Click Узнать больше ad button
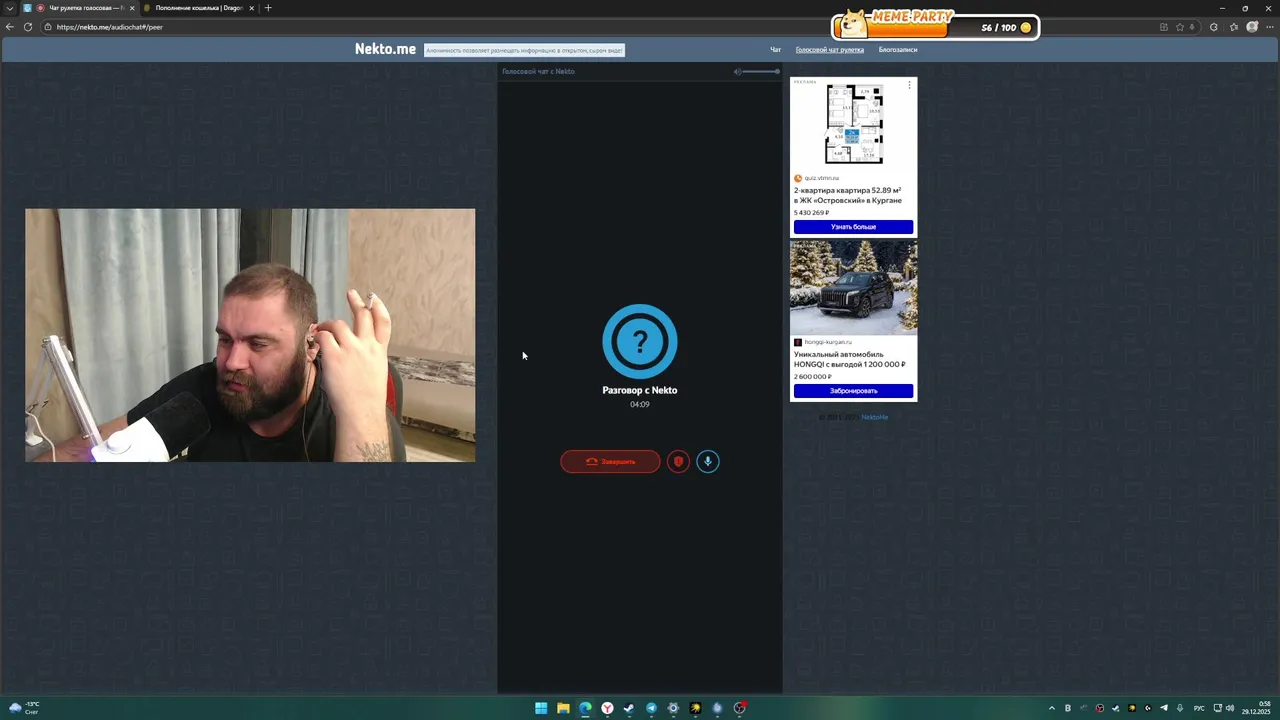1280x720 pixels. pyautogui.click(x=853, y=227)
